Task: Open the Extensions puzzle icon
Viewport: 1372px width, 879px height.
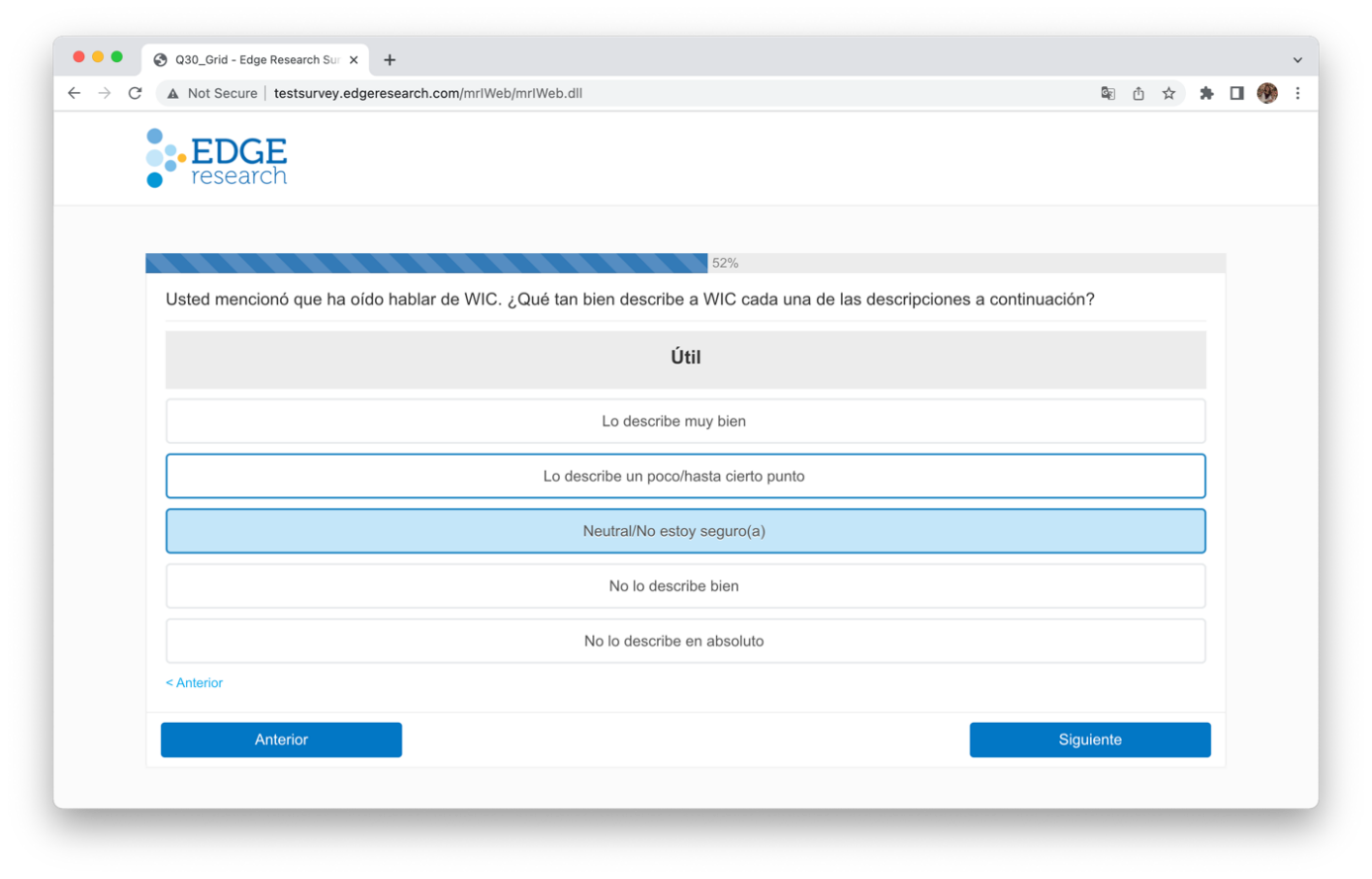Action: [x=1207, y=93]
